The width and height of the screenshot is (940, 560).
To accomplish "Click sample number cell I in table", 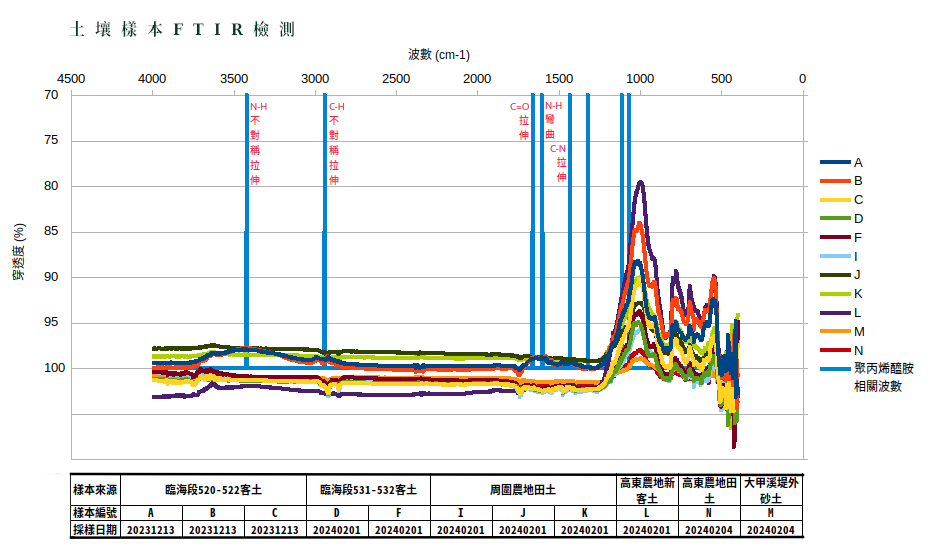I will 461,513.
